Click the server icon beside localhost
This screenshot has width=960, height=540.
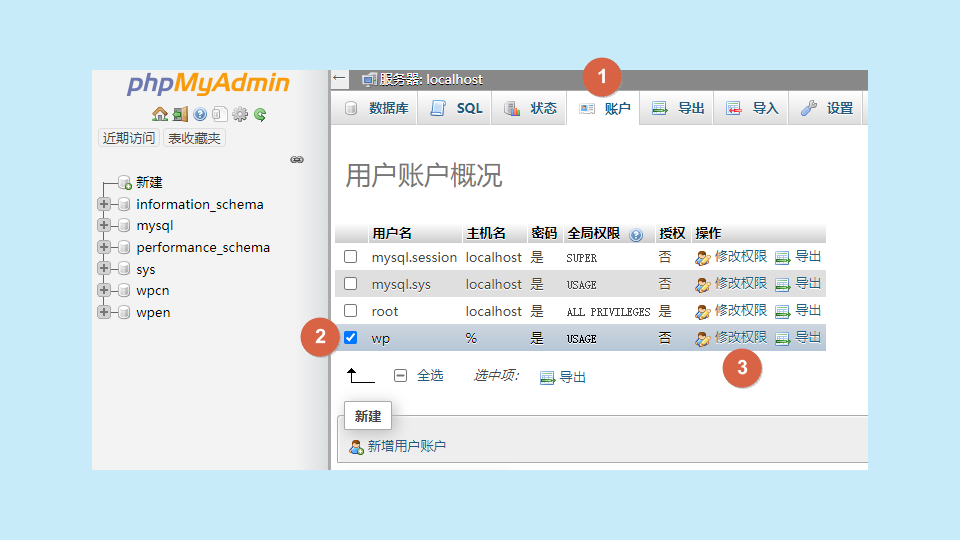pyautogui.click(x=369, y=80)
